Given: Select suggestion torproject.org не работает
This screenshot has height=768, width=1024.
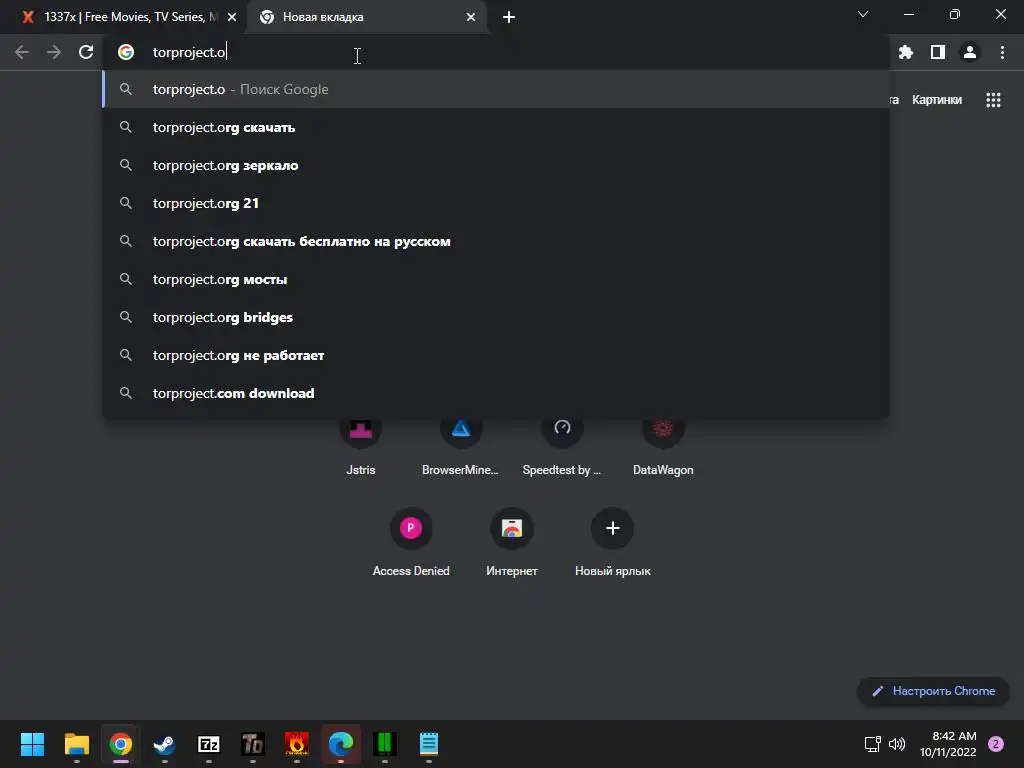Looking at the screenshot, I should pyautogui.click(x=496, y=355).
